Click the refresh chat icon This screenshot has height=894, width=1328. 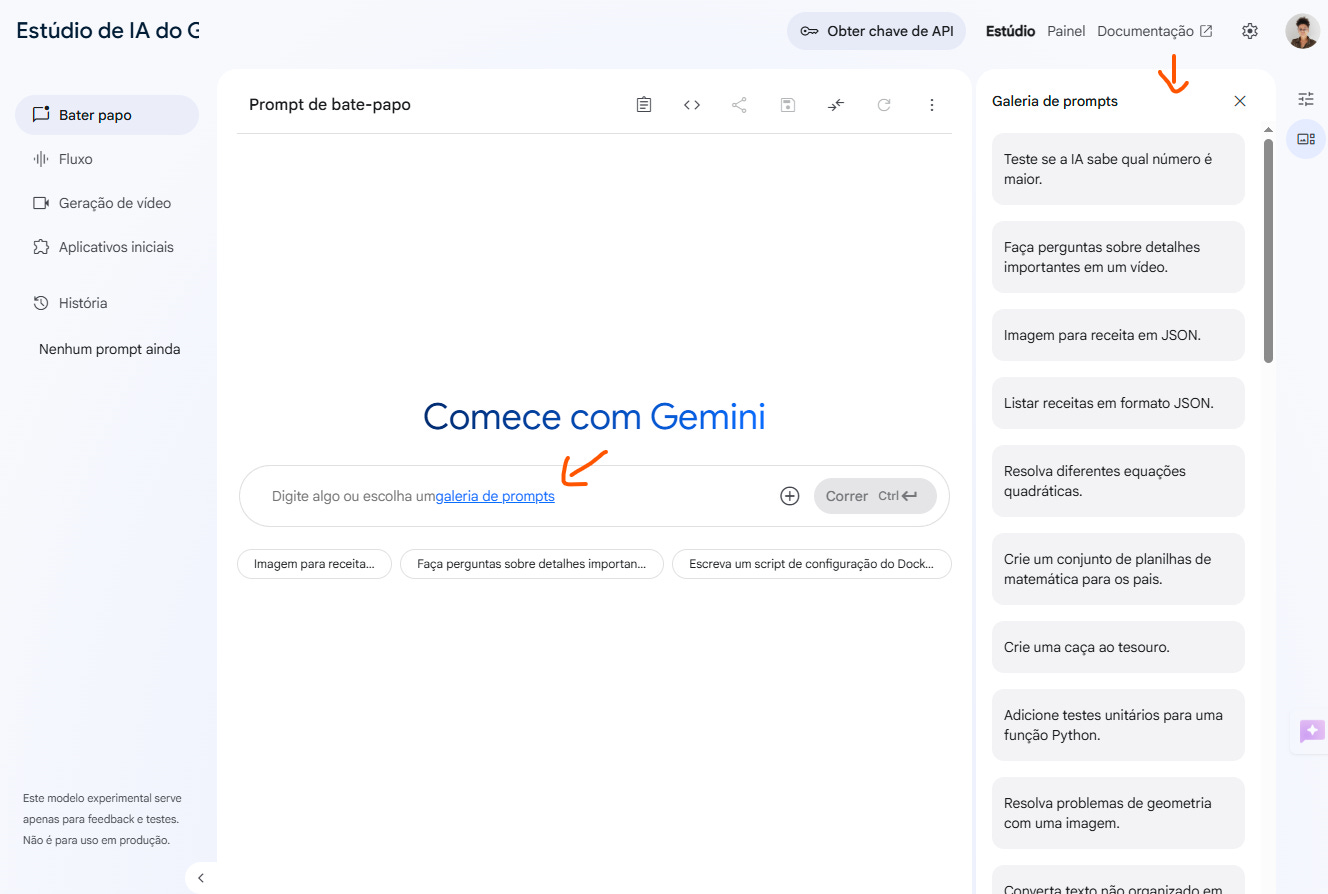pos(884,104)
